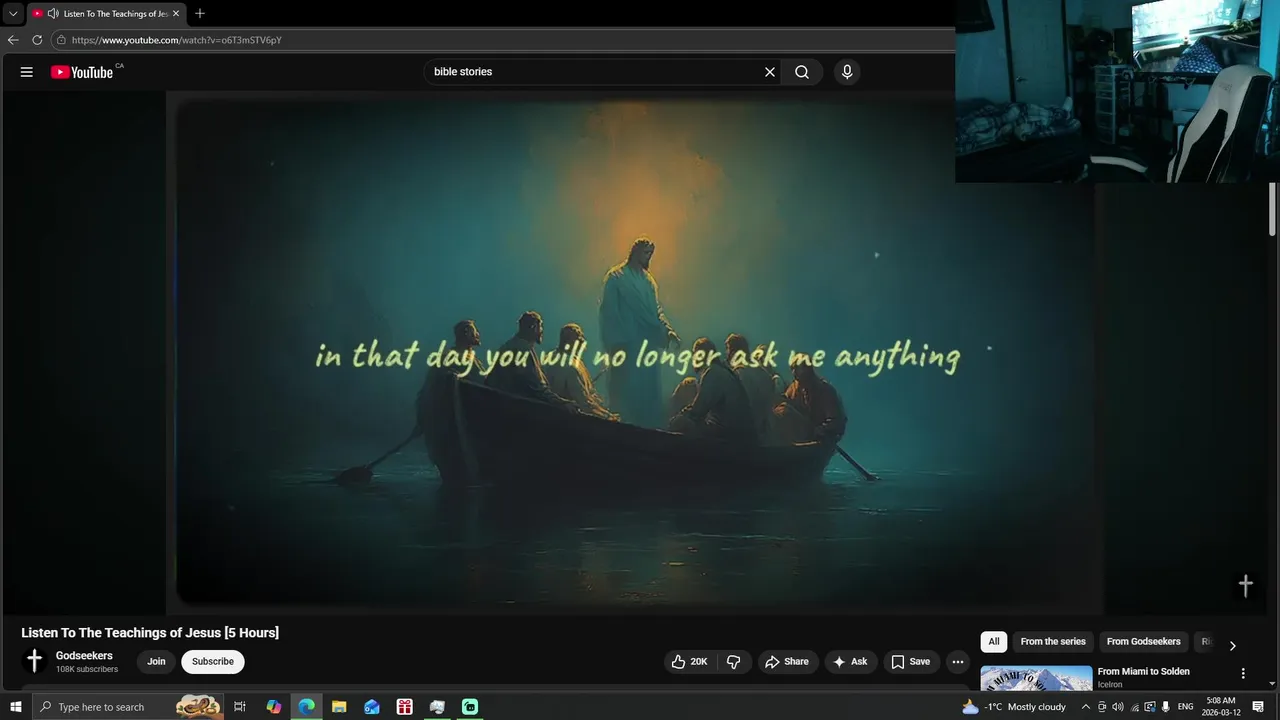This screenshot has height=720, width=1280.
Task: Open Task View in taskbar
Action: click(240, 707)
